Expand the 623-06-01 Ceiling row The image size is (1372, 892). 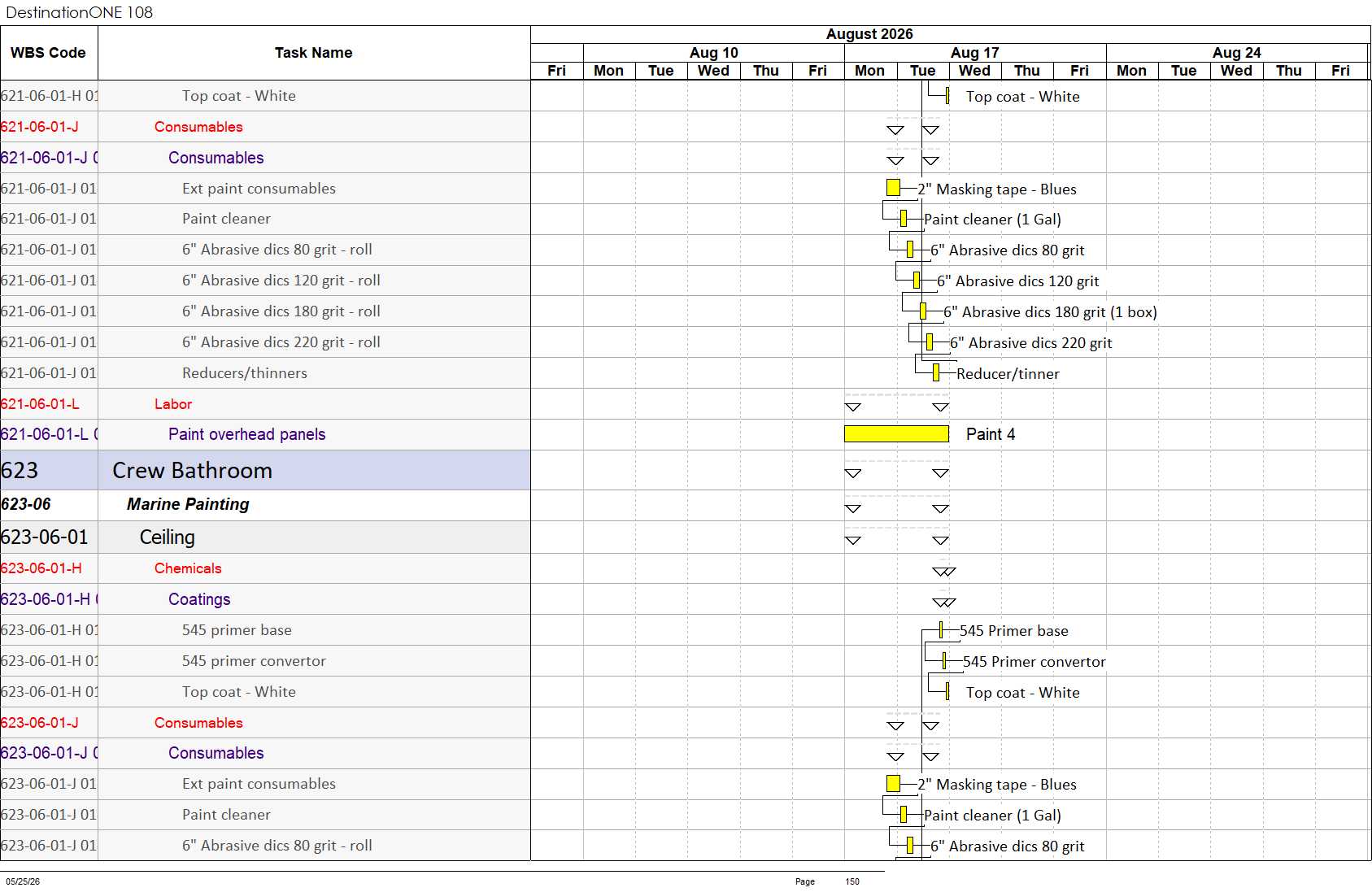(265, 537)
